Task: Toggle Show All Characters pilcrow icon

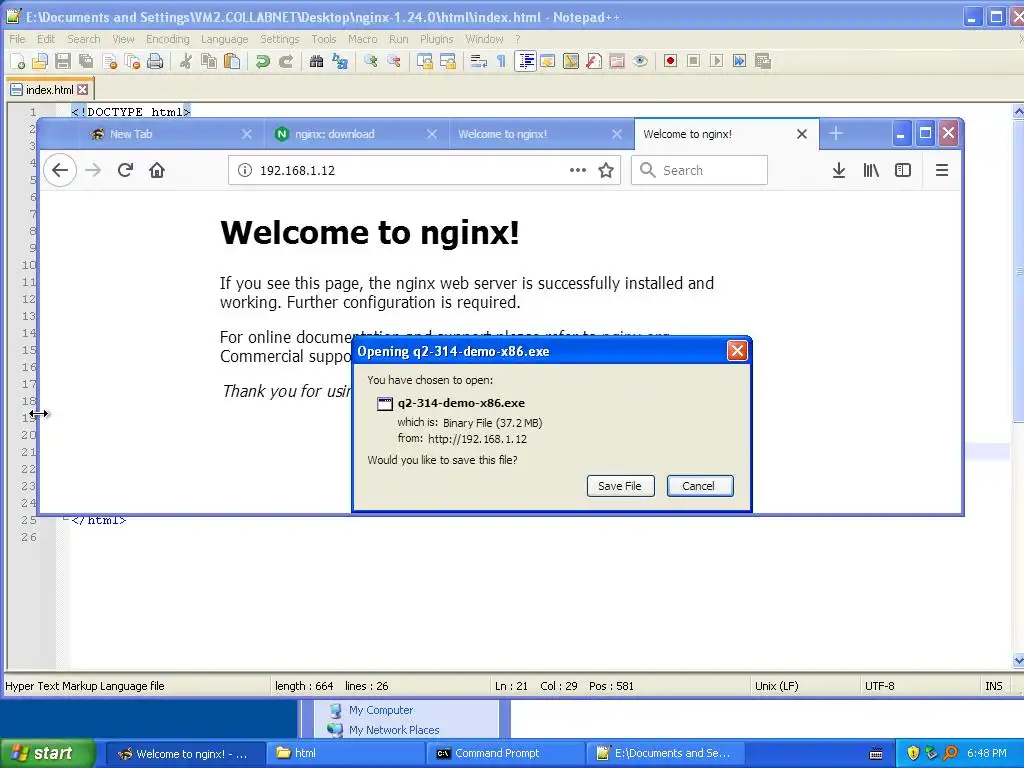Action: 501,61
